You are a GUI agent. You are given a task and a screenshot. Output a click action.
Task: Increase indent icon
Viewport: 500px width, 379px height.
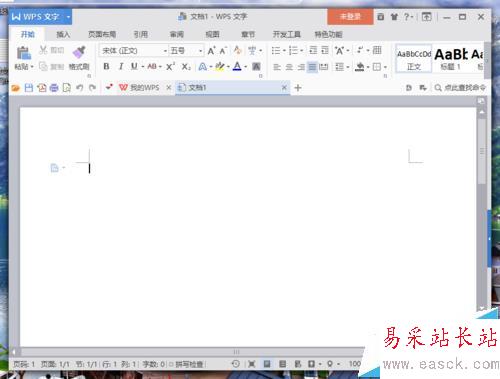click(325, 50)
